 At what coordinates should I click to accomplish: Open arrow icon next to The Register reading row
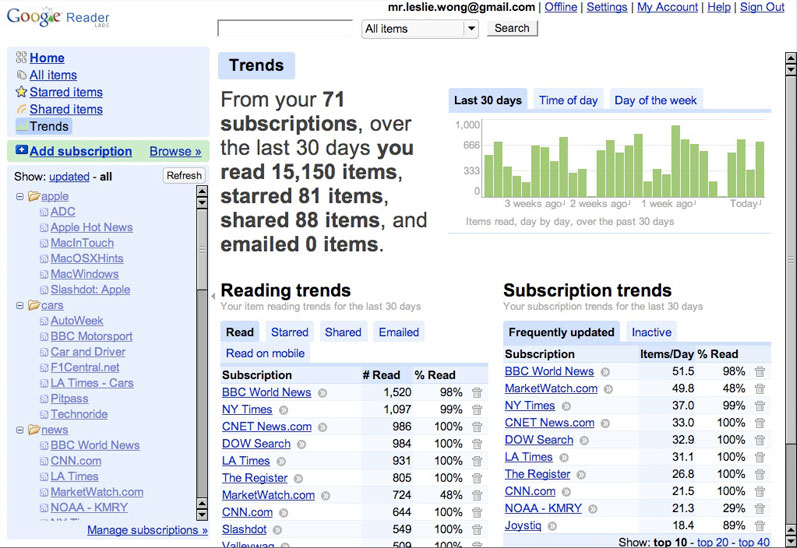[298, 478]
